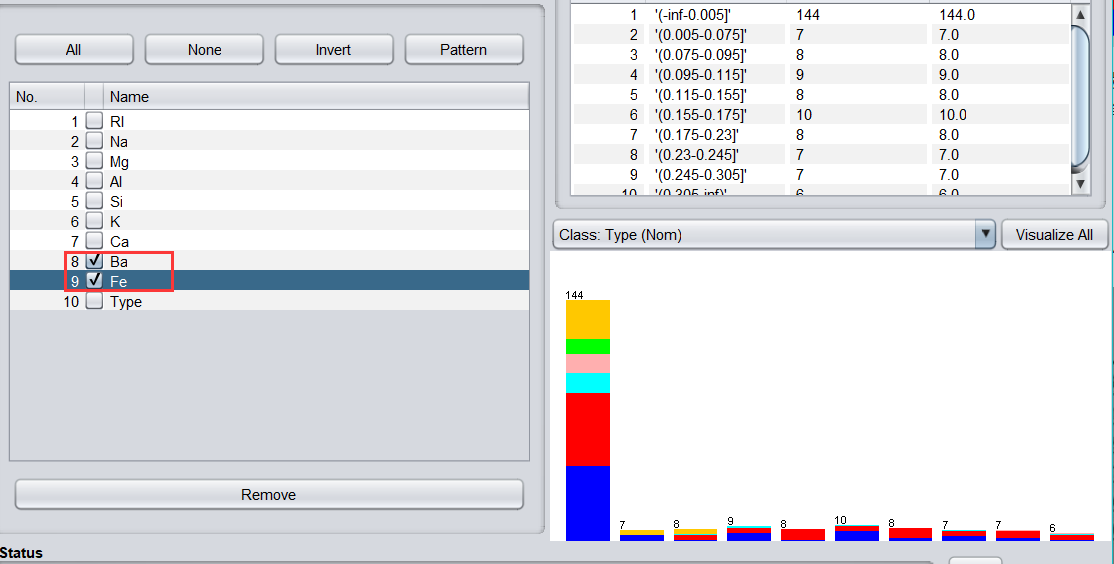Check the K attribute checkbox

[x=94, y=221]
